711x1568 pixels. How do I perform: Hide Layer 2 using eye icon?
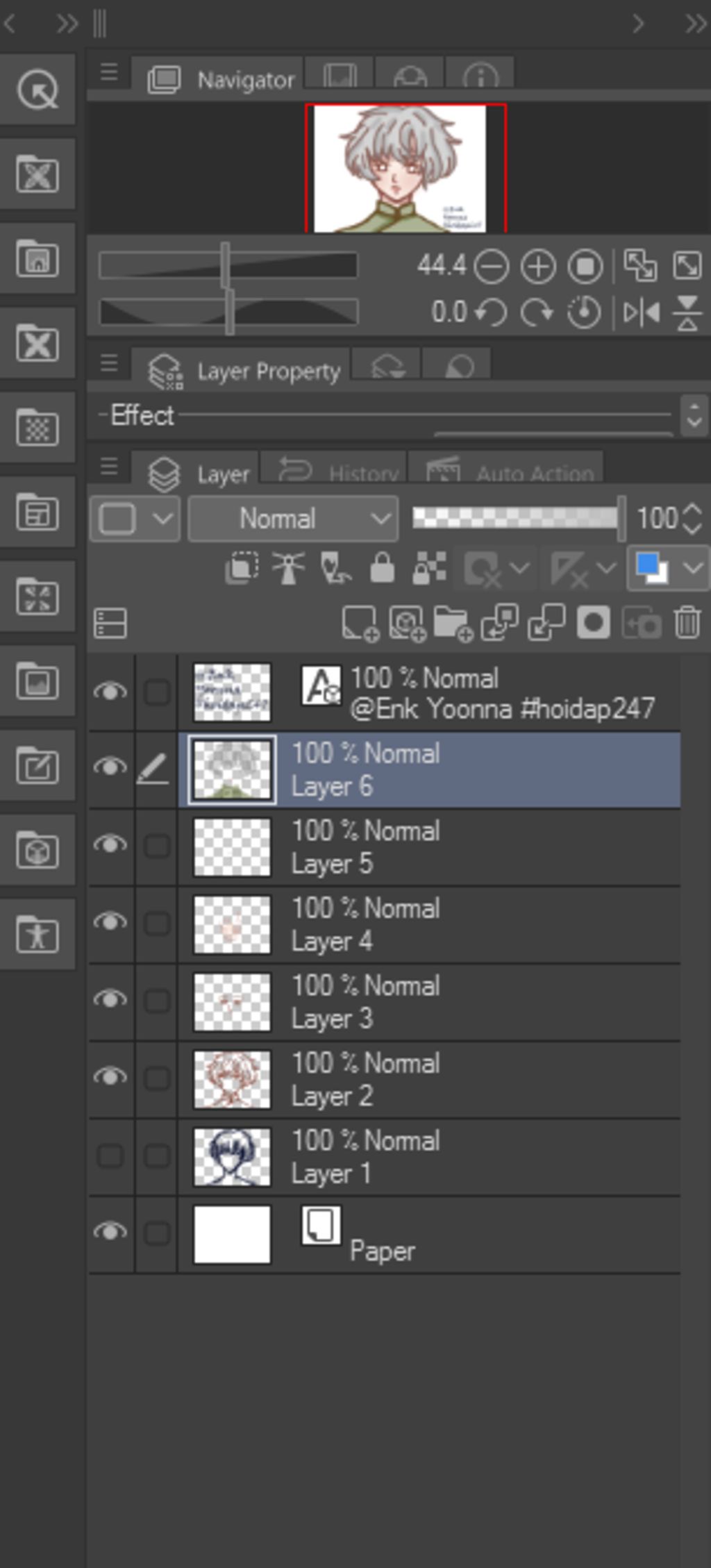[x=110, y=1076]
